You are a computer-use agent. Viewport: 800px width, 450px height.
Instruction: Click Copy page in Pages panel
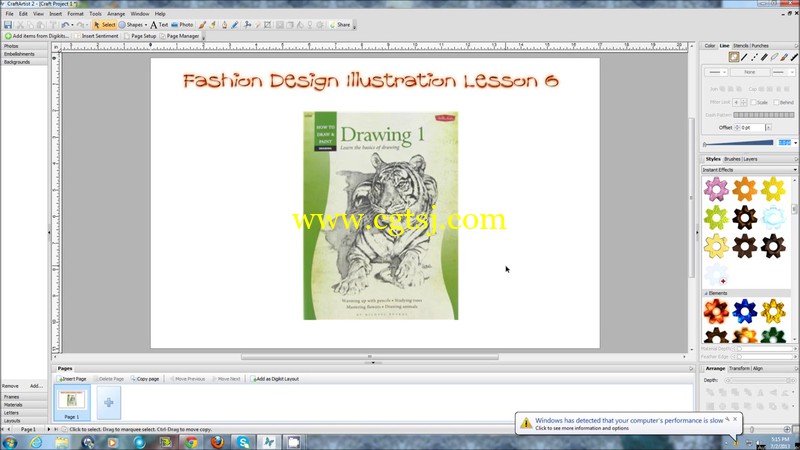[145, 379]
